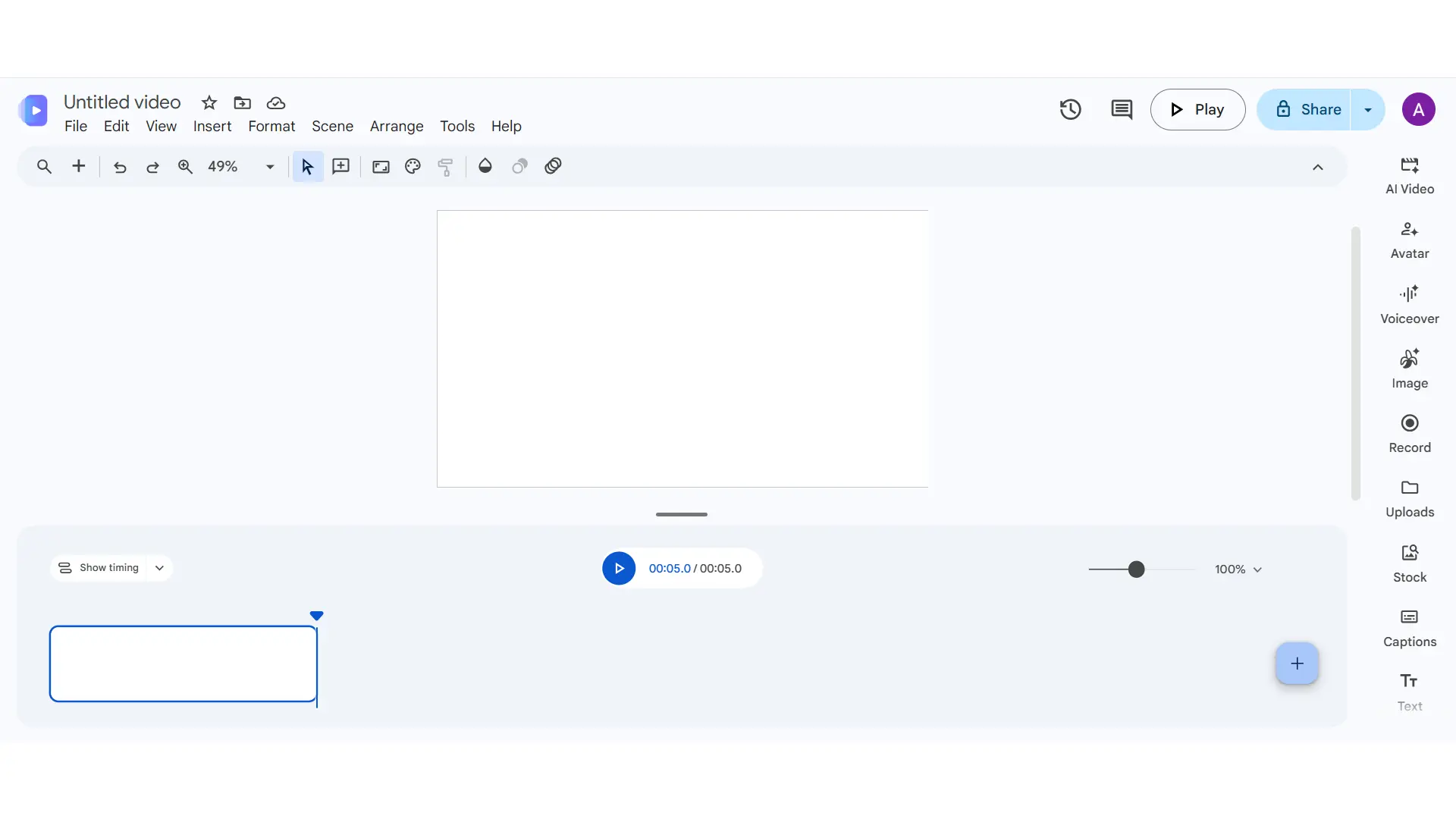Click the Select arrow cursor tool
Screen dimensions: 1456x819
308,167
